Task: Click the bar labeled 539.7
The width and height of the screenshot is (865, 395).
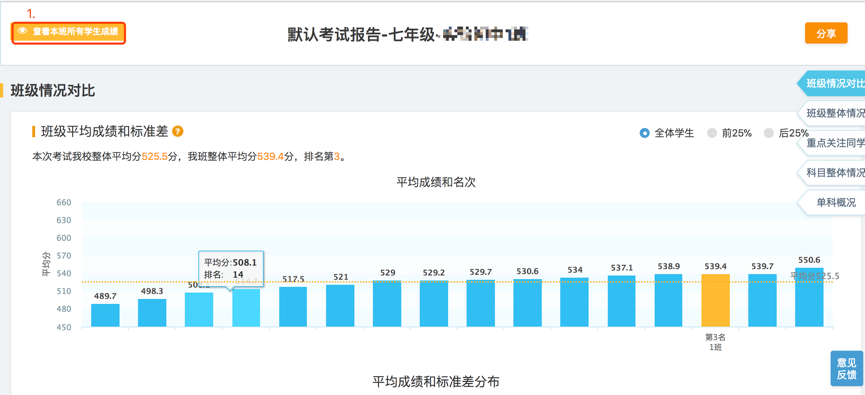Action: (x=762, y=300)
